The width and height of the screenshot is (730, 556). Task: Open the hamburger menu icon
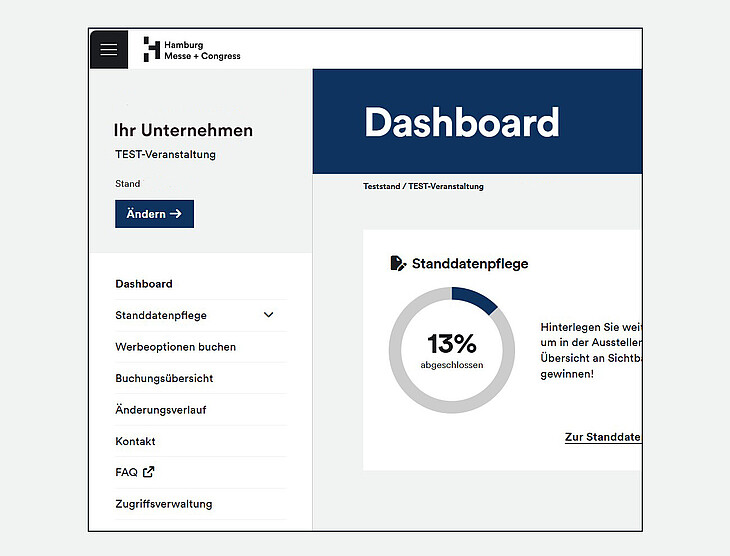click(x=109, y=49)
